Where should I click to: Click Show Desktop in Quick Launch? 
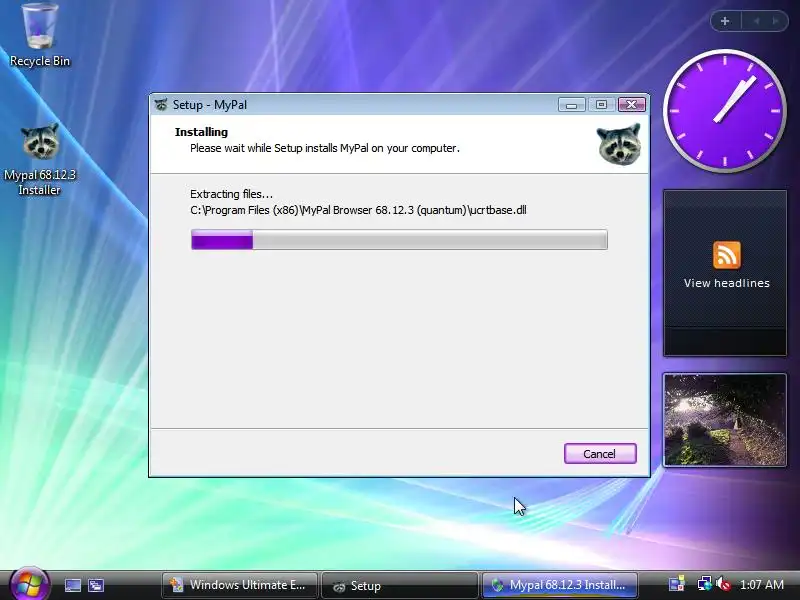click(72, 585)
